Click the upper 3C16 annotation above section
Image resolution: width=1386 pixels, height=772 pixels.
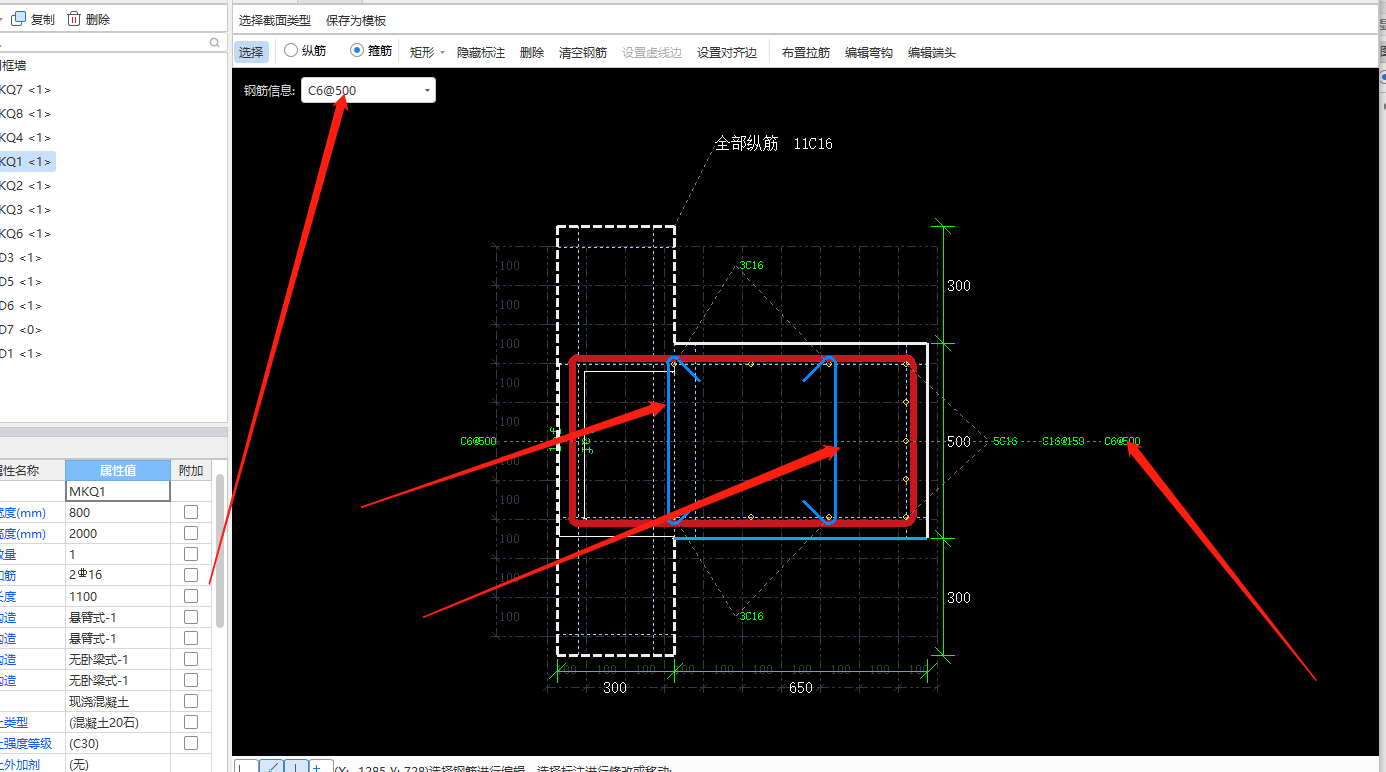pos(751,266)
